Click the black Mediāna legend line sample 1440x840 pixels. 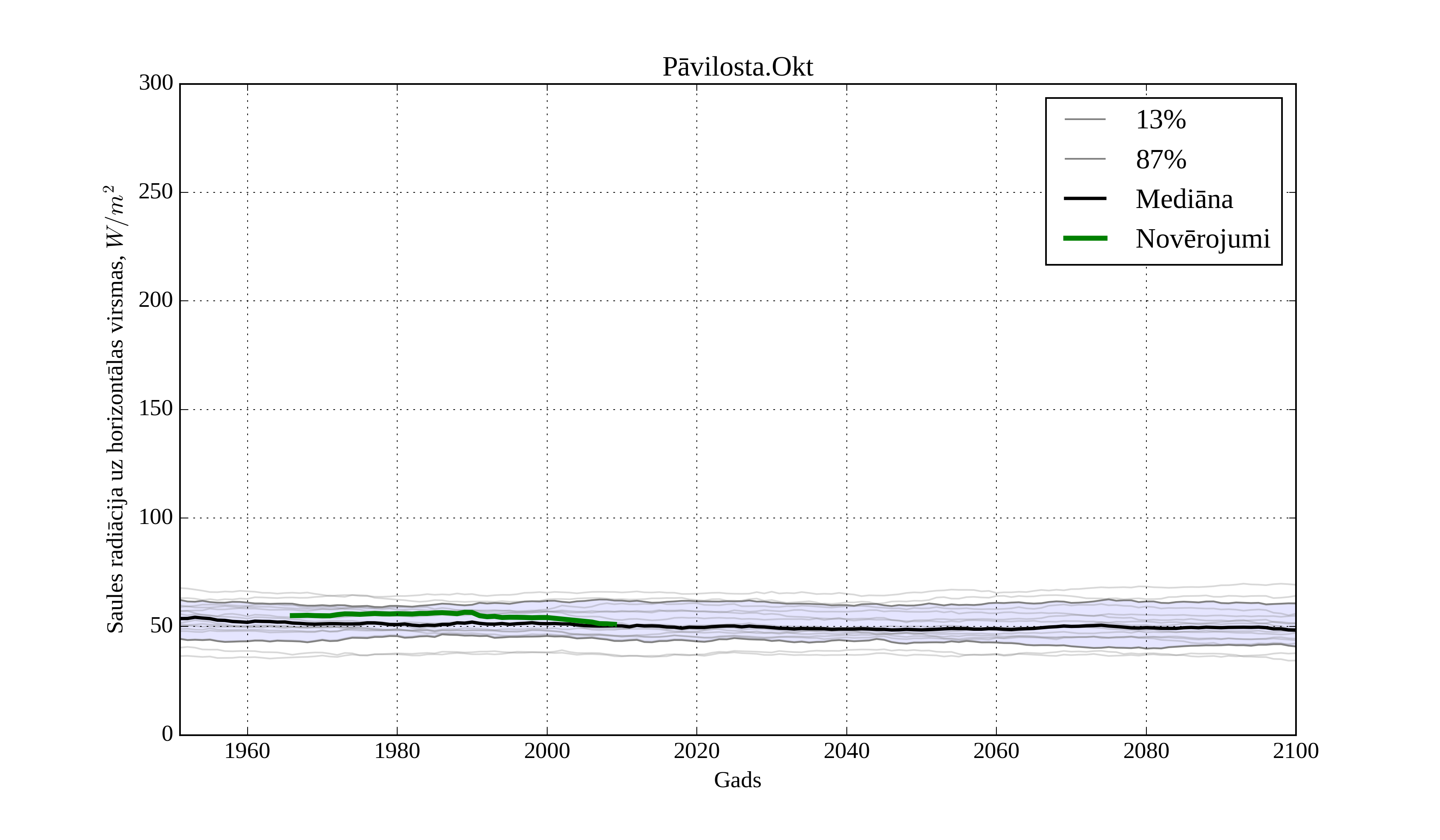click(1084, 199)
